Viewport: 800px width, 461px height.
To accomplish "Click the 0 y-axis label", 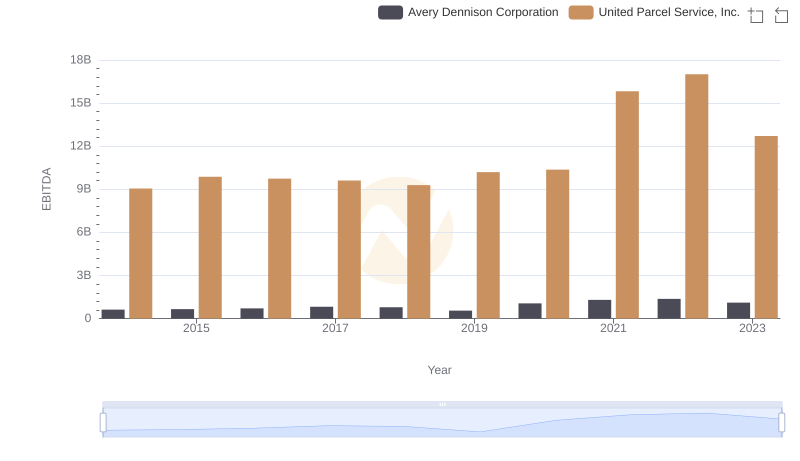I will click(88, 318).
